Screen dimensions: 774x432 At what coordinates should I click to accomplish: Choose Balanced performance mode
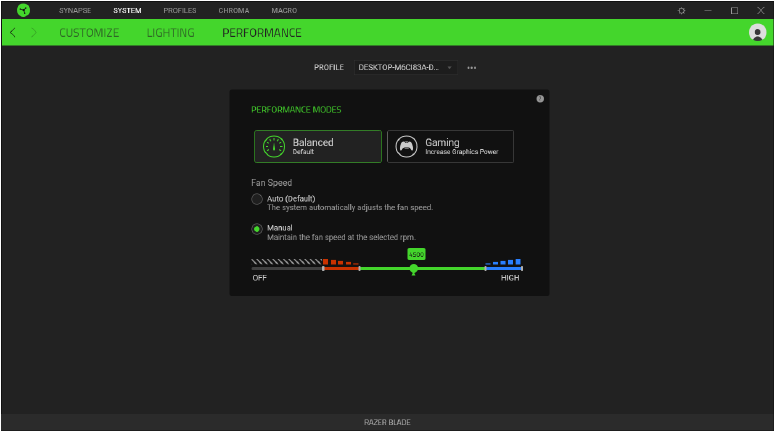click(318, 146)
